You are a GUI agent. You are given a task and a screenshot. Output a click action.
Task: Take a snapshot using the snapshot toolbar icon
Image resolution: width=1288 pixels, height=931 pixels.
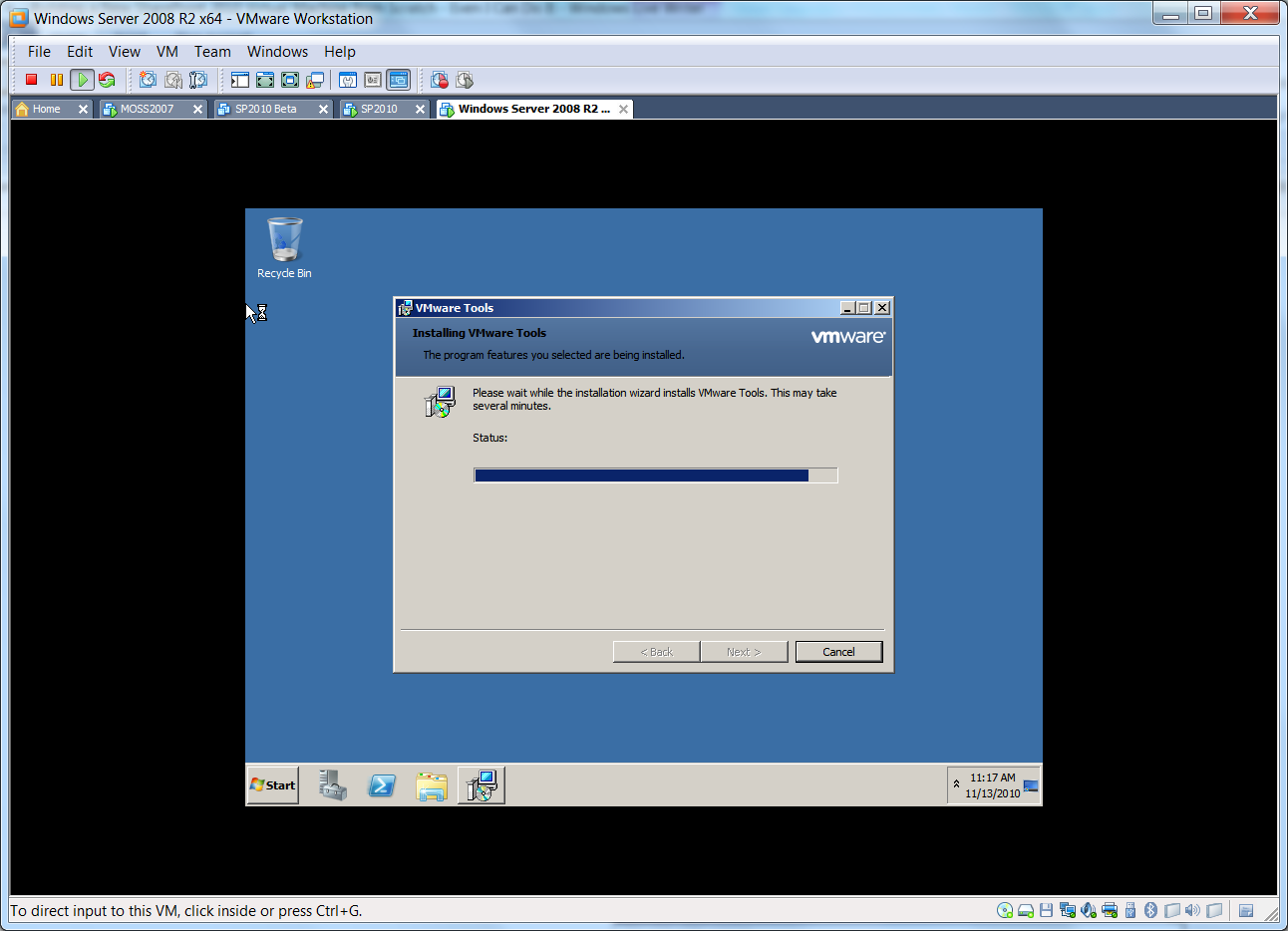148,80
